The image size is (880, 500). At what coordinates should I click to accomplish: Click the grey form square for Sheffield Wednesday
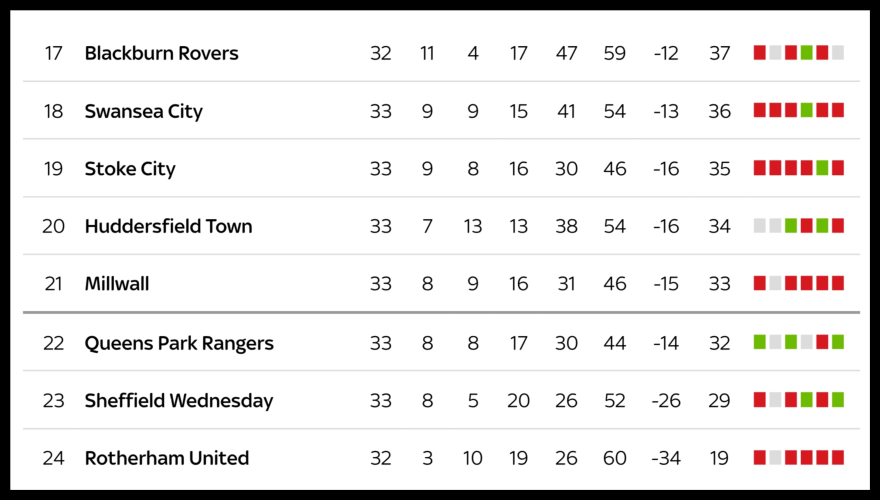(x=775, y=400)
